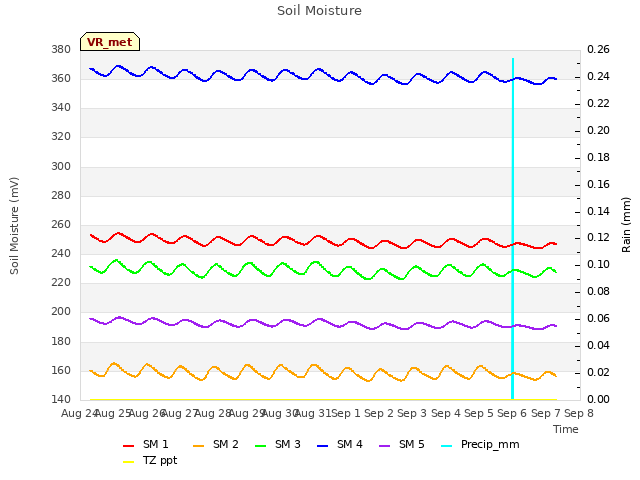This screenshot has width=640, height=480.
Task: Click the VR_met annotation label
Action: pos(110,42)
